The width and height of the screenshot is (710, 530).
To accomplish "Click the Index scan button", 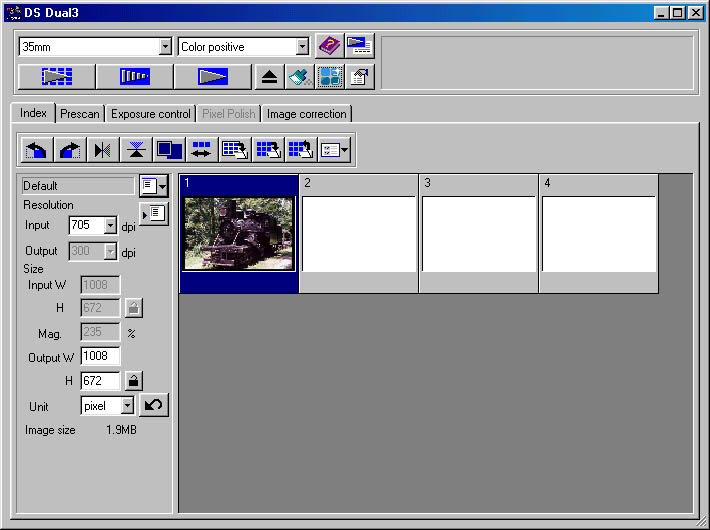I will (57, 77).
